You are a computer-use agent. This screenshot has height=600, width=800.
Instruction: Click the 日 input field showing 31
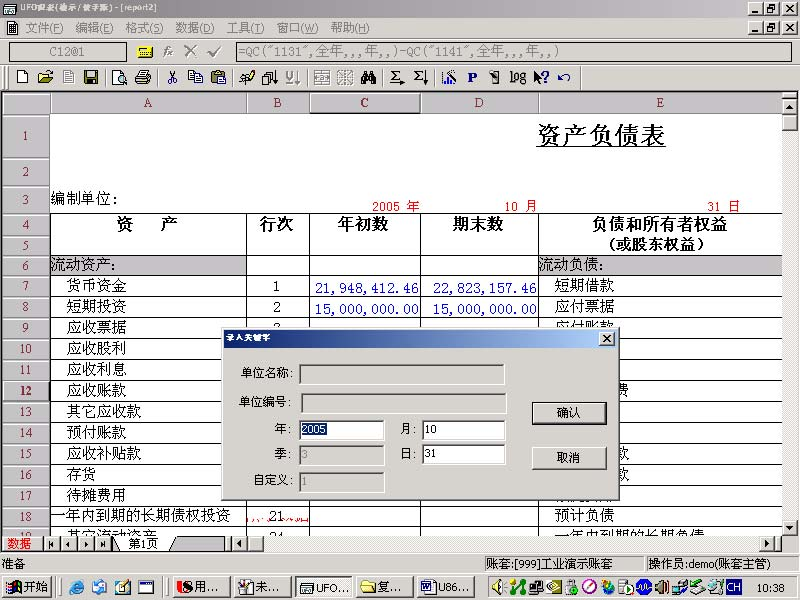point(463,454)
